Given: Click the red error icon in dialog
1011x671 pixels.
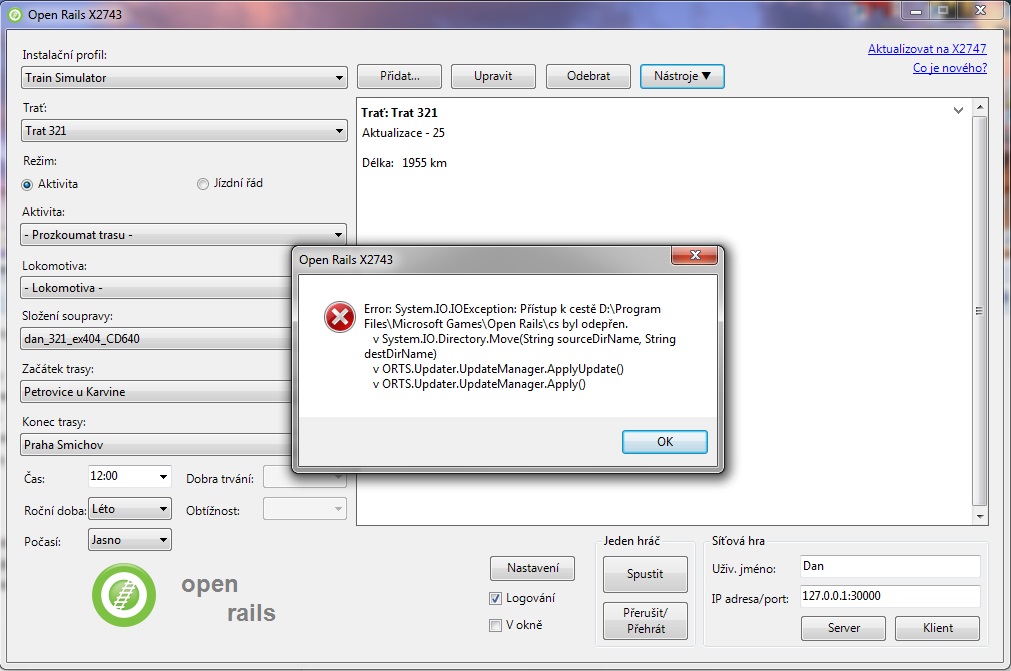Looking at the screenshot, I should tap(339, 317).
